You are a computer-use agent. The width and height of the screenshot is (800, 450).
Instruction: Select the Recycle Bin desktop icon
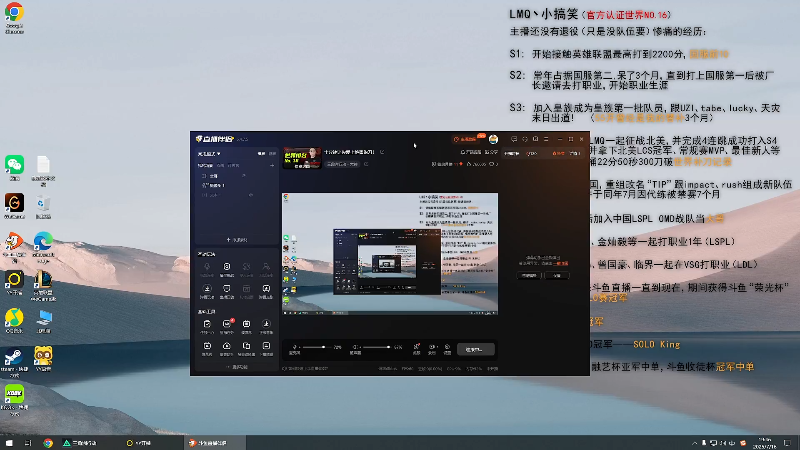pyautogui.click(x=43, y=204)
